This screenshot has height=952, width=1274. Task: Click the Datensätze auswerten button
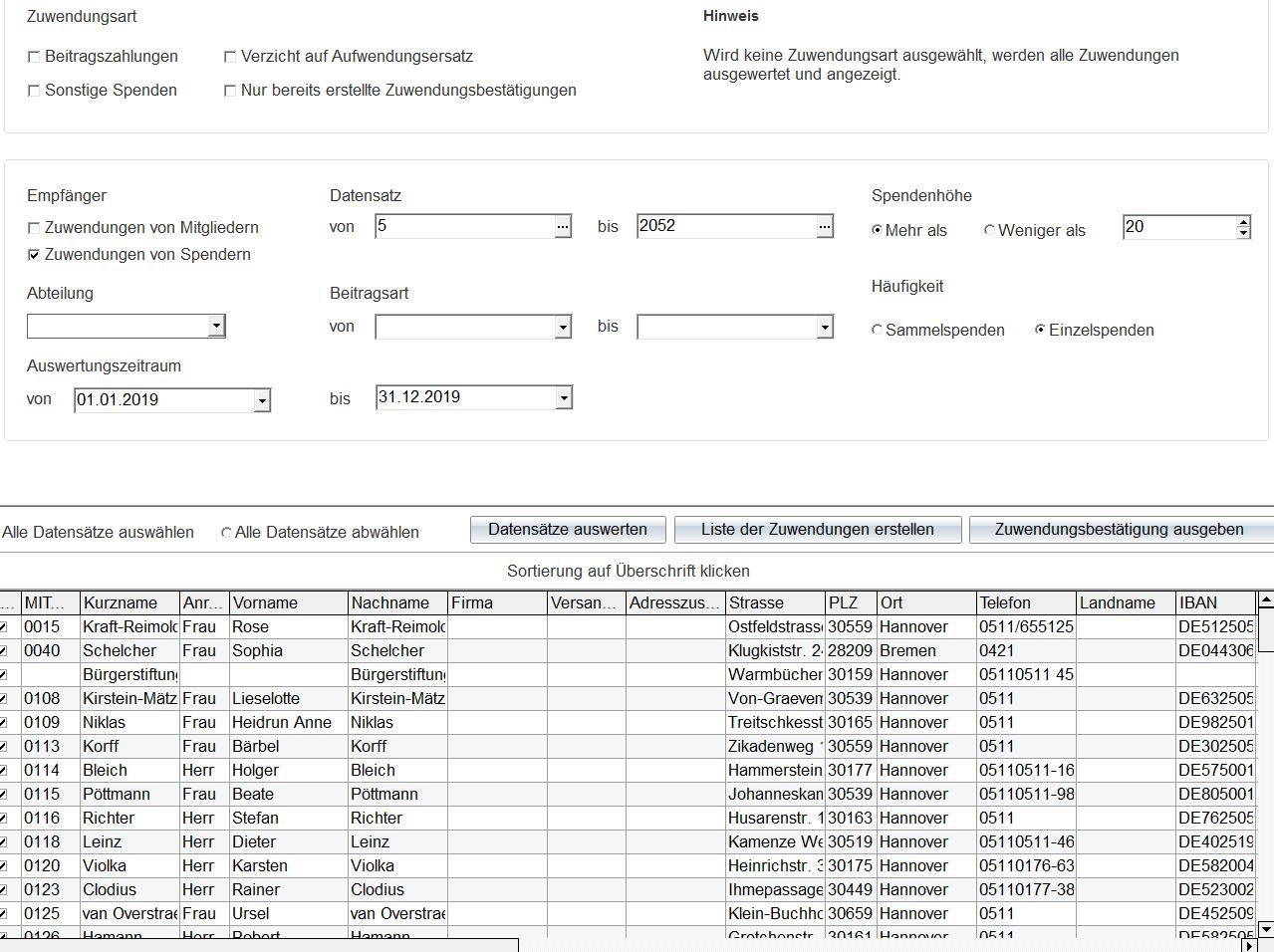tap(568, 530)
